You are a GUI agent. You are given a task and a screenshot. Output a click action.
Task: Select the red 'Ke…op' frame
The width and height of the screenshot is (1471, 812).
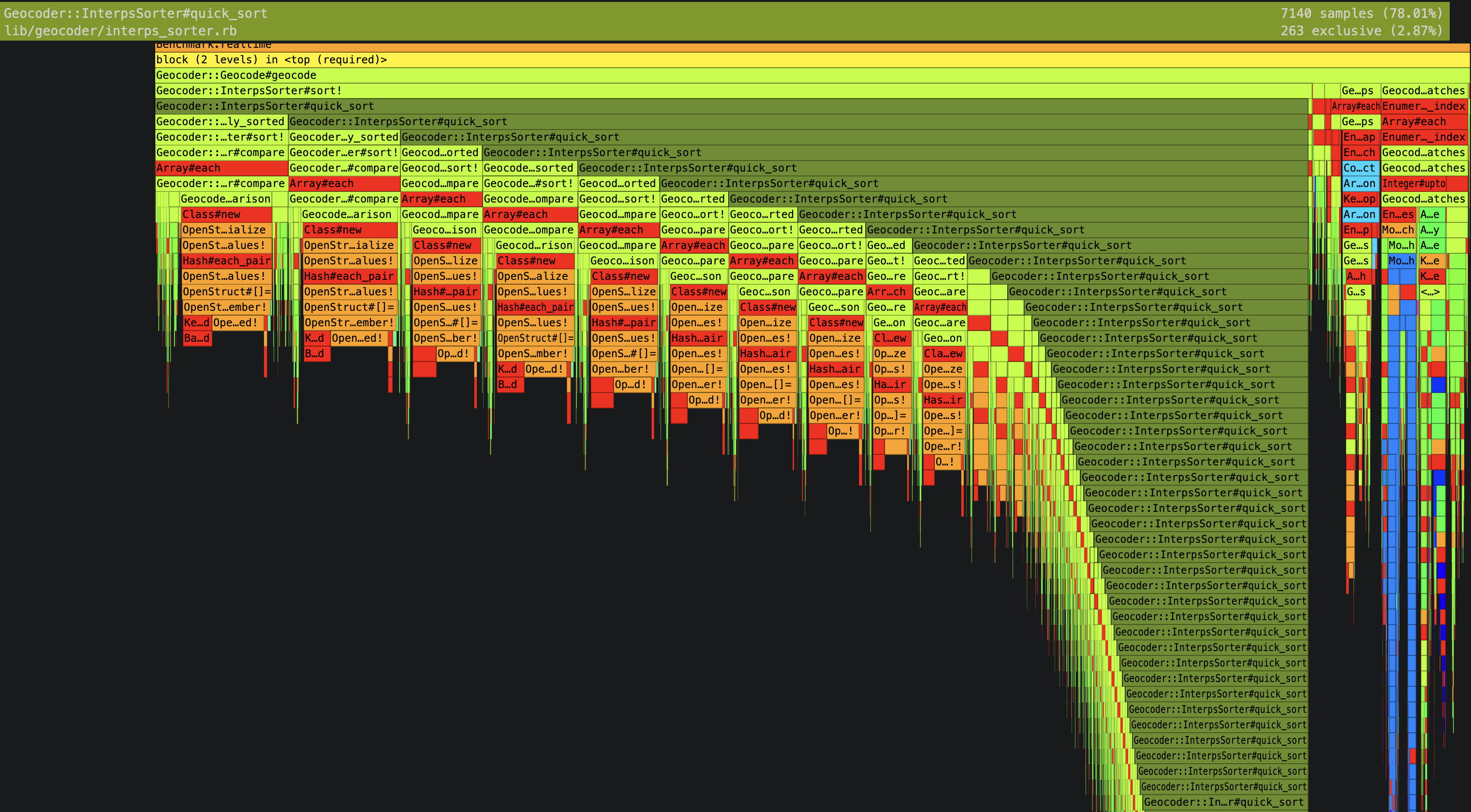click(1360, 199)
